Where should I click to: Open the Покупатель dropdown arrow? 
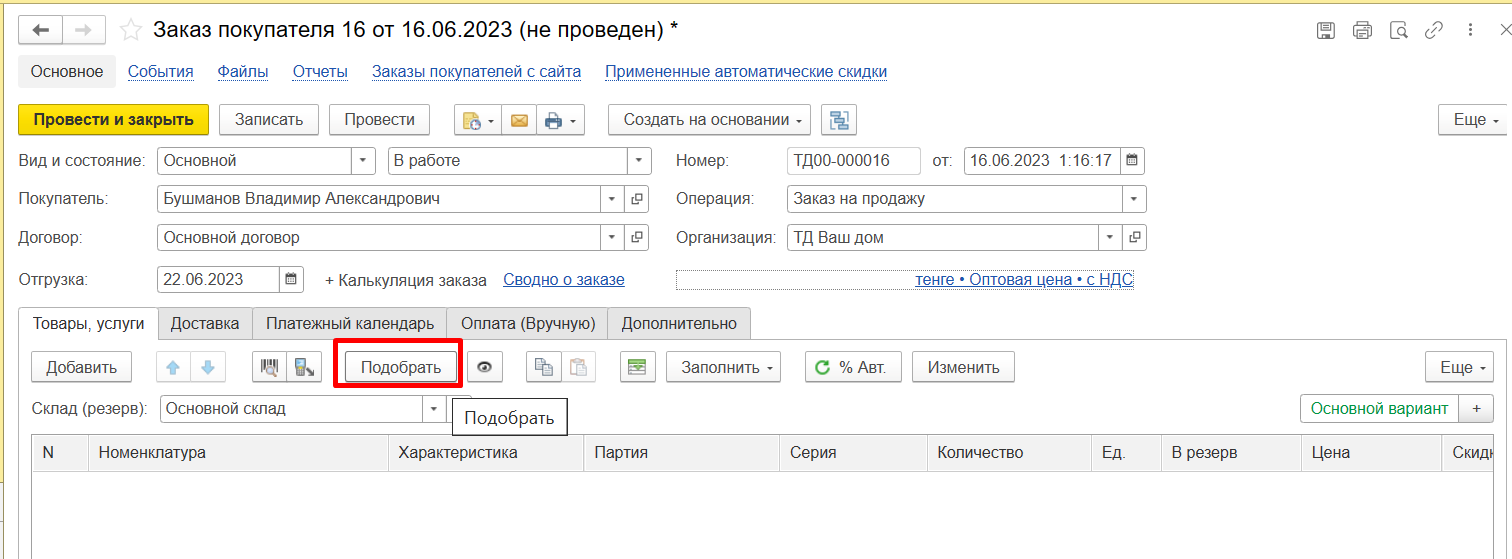click(x=612, y=199)
